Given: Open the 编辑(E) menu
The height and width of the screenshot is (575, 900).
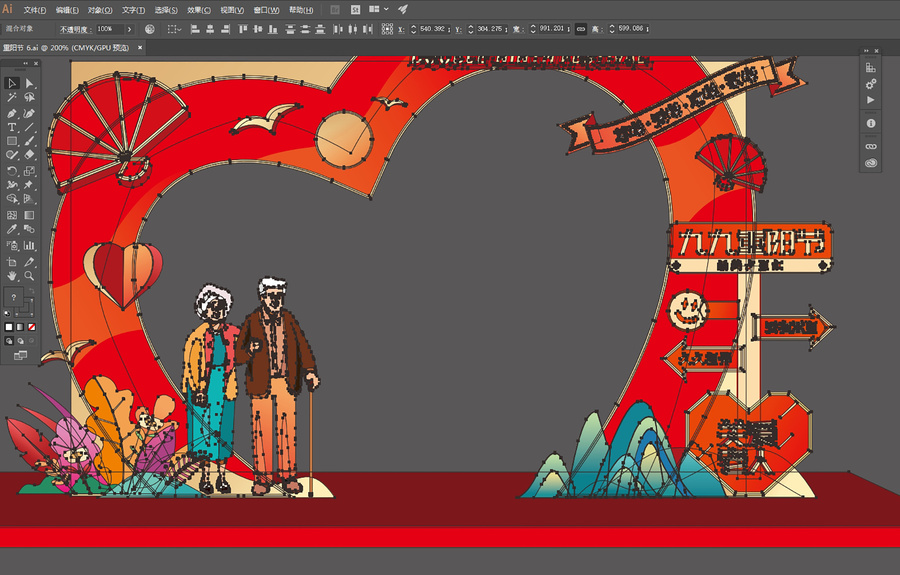Looking at the screenshot, I should pyautogui.click(x=67, y=10).
